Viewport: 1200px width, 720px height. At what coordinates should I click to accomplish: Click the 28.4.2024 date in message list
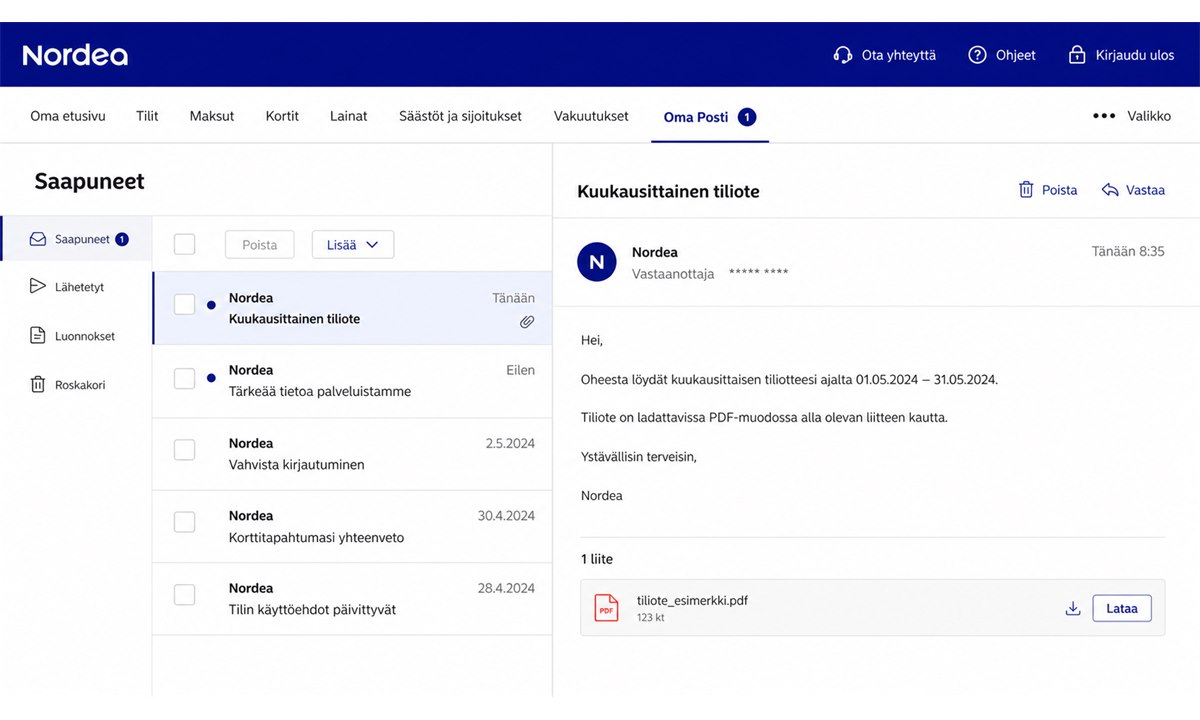pyautogui.click(x=506, y=588)
